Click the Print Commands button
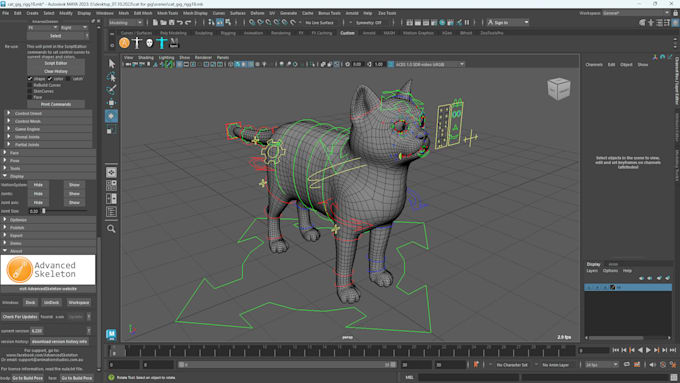The width and height of the screenshot is (680, 383). click(x=56, y=105)
